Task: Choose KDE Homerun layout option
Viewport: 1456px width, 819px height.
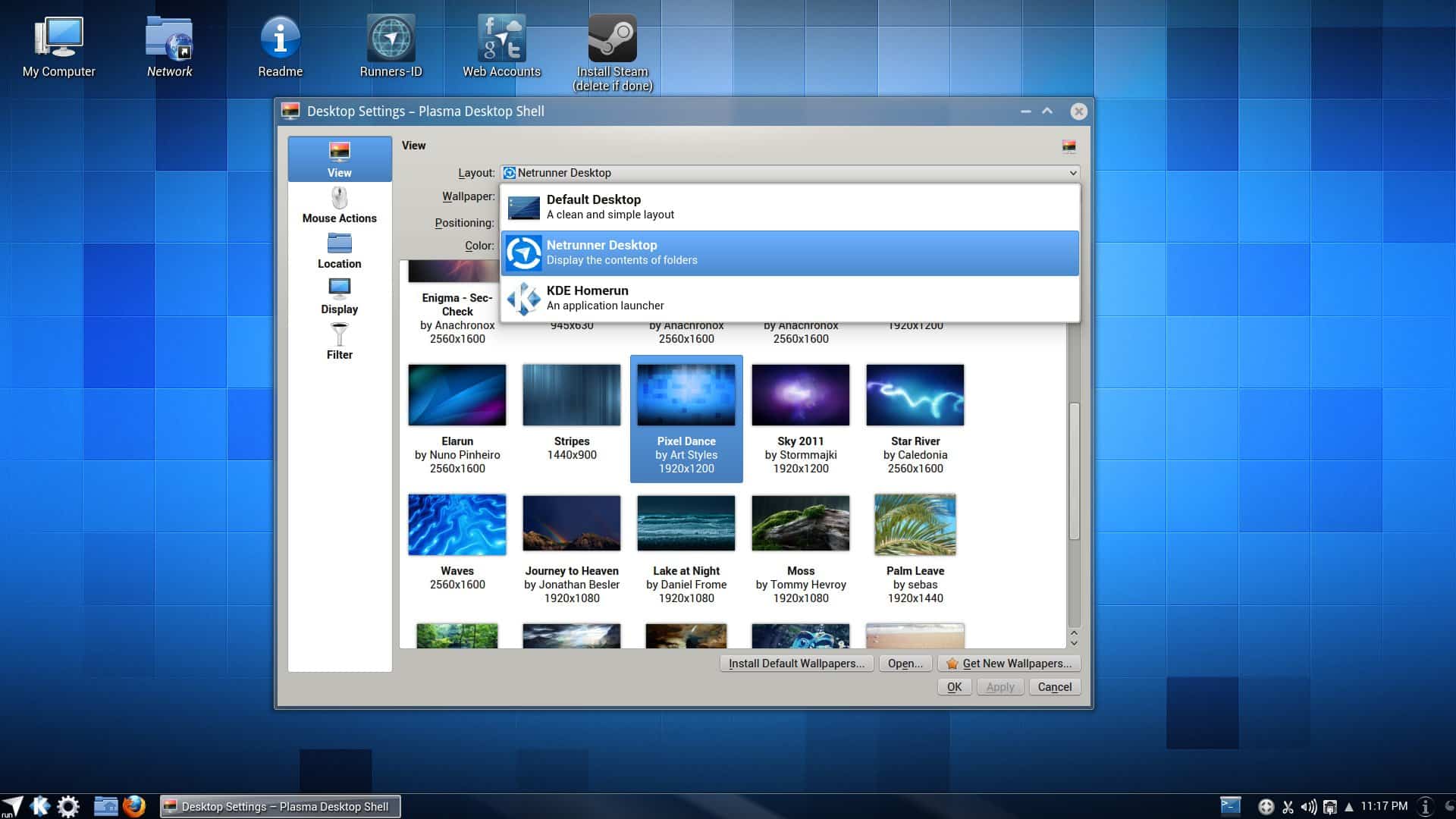Action: click(x=789, y=298)
